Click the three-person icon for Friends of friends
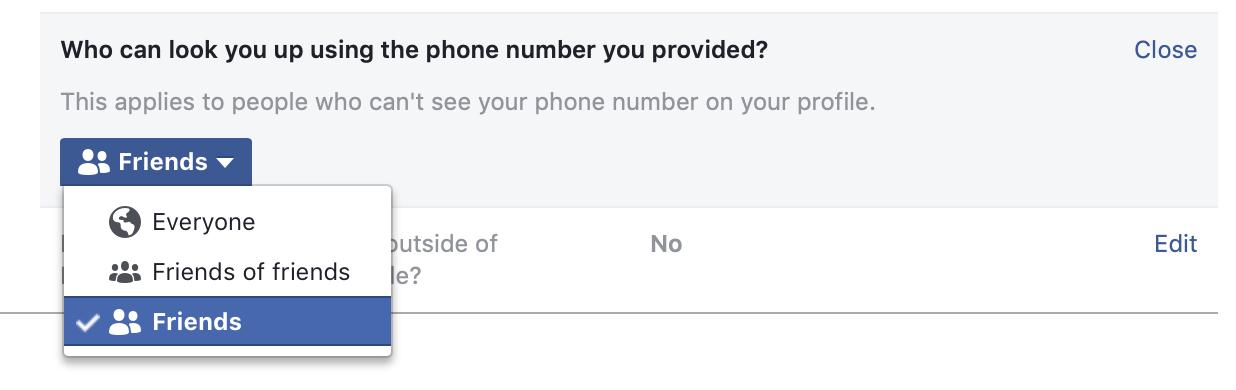This screenshot has height=390, width=1236. (x=125, y=273)
